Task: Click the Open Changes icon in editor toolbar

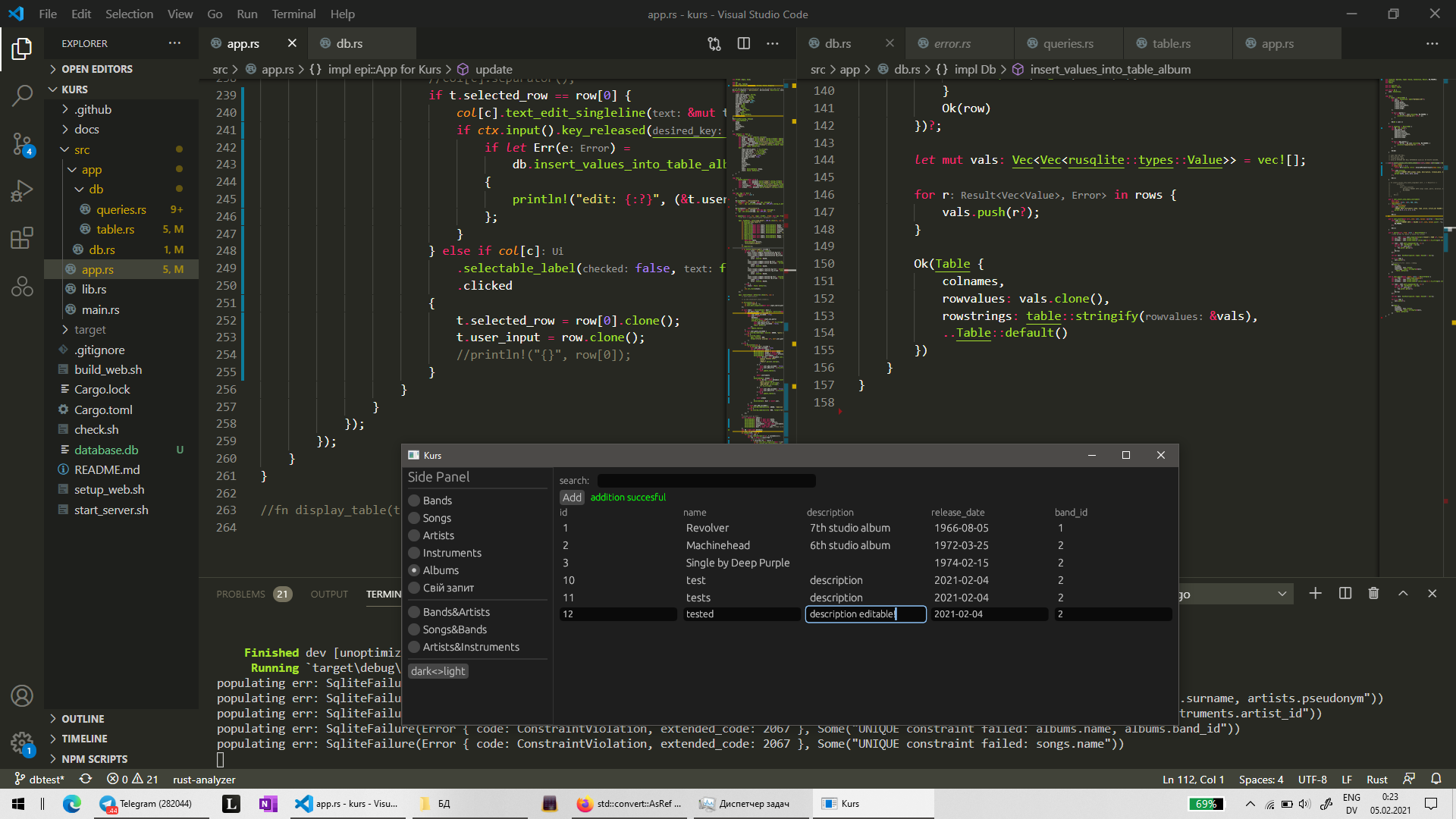Action: coord(714,43)
